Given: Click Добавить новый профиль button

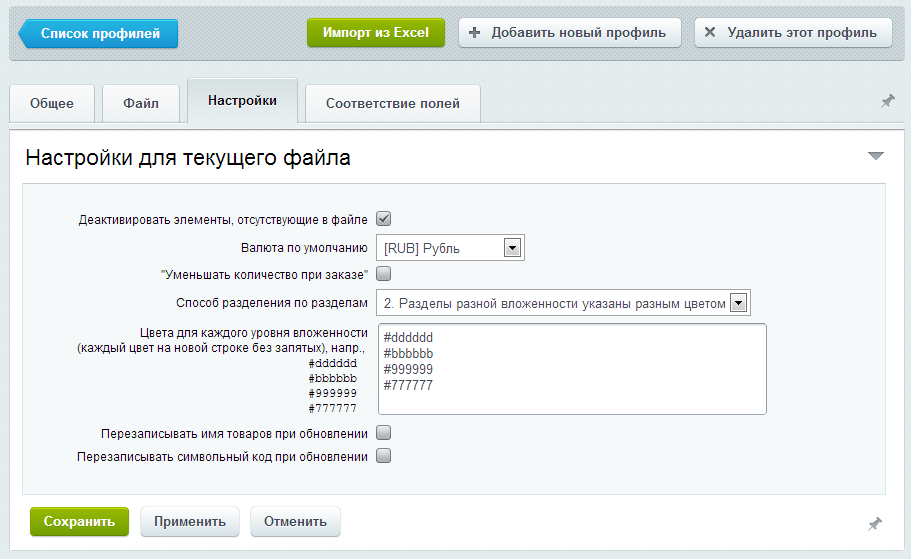Looking at the screenshot, I should click(x=569, y=32).
